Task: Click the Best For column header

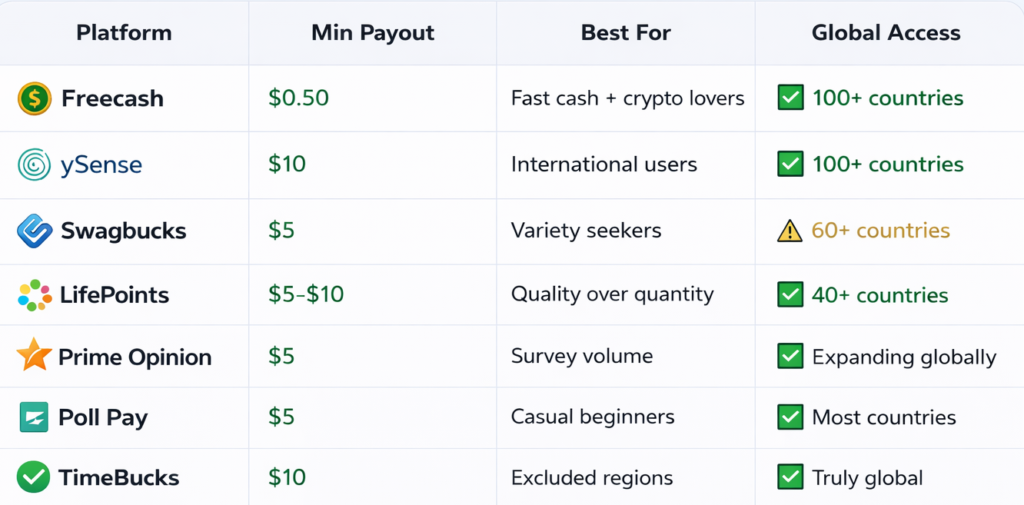Action: (x=626, y=33)
